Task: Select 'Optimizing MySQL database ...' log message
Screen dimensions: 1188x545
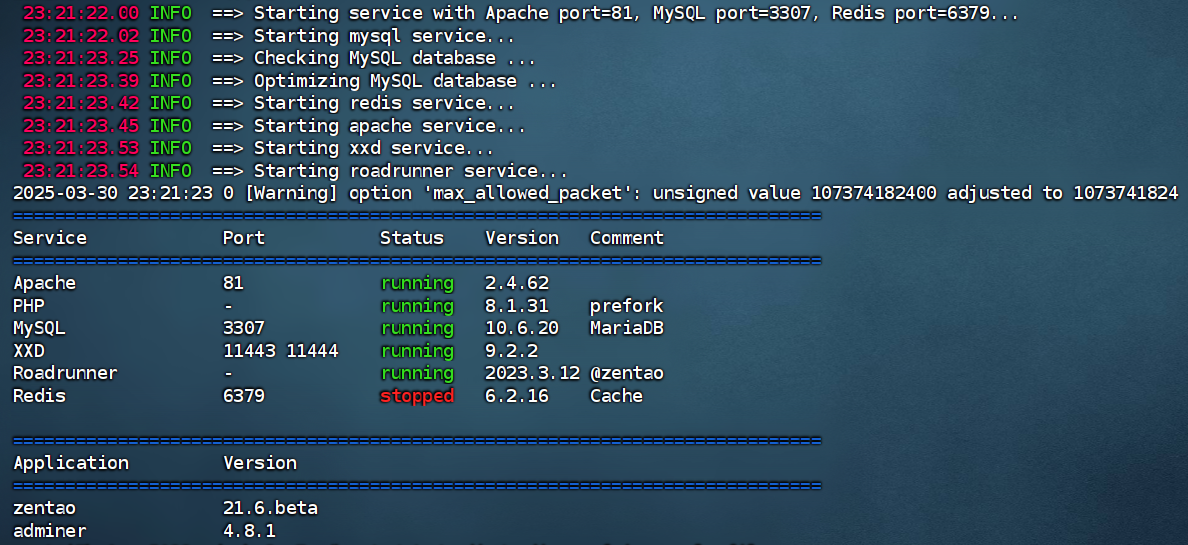Action: coord(405,80)
